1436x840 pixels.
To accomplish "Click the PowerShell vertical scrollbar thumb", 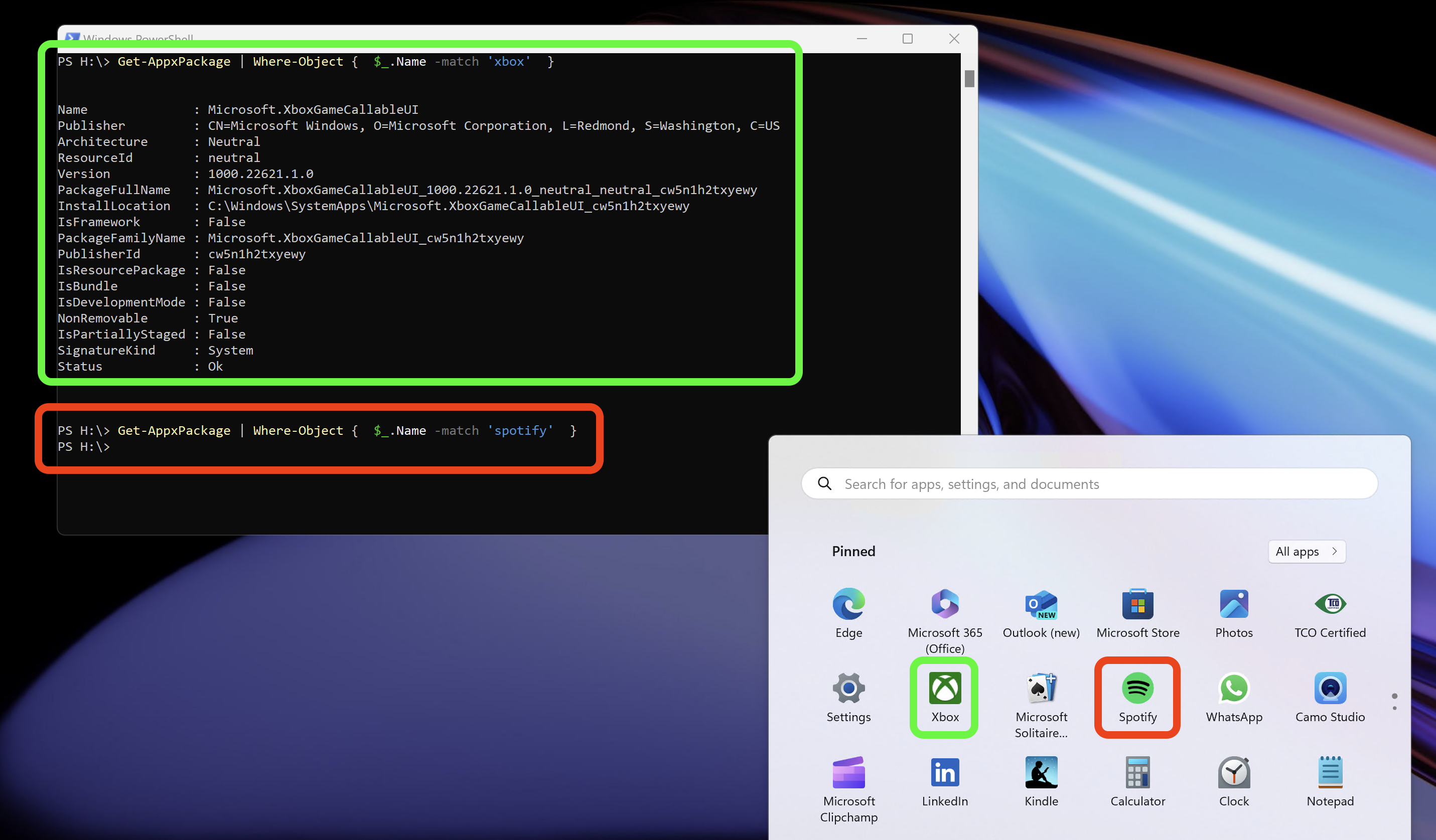I will pyautogui.click(x=969, y=79).
